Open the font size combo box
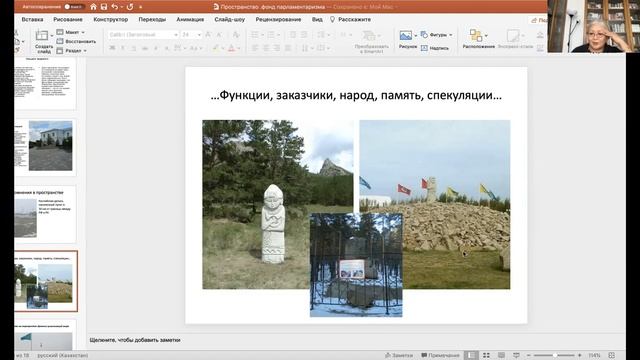 191,35
